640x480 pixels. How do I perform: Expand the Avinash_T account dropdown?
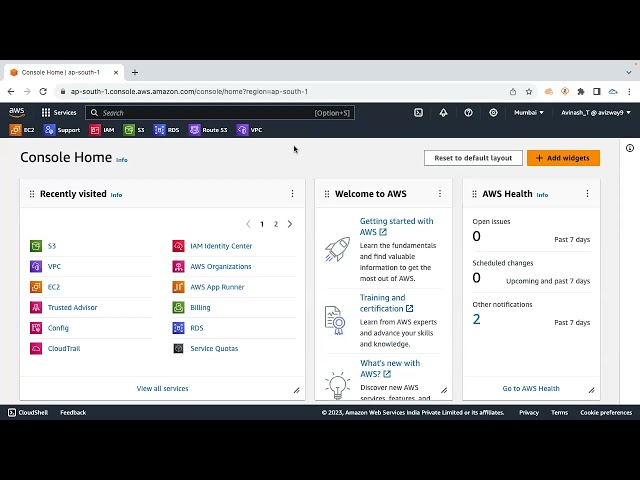[x=596, y=113]
